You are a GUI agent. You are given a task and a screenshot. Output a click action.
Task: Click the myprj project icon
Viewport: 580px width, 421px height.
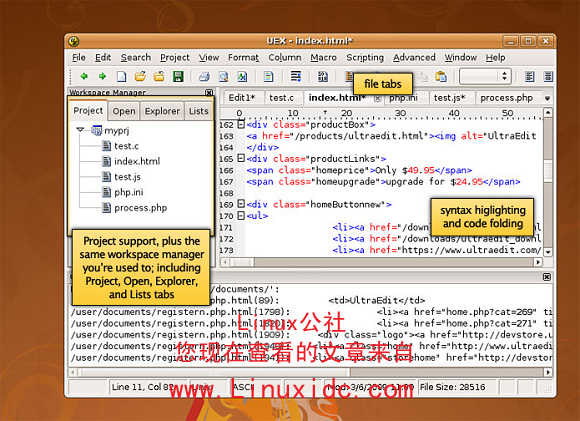[97, 130]
